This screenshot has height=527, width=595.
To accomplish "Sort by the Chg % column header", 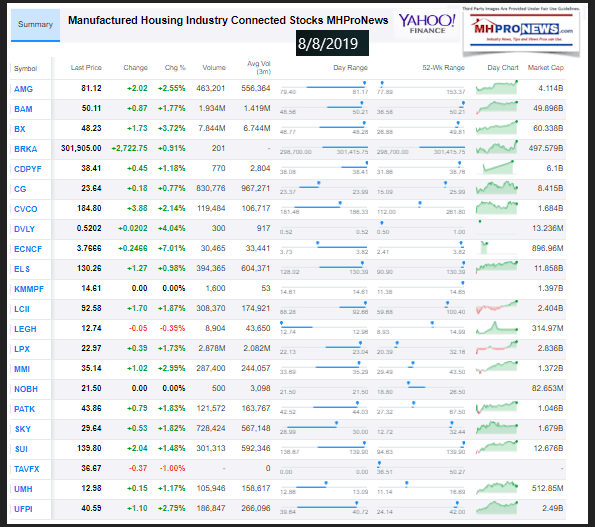I will tap(175, 68).
